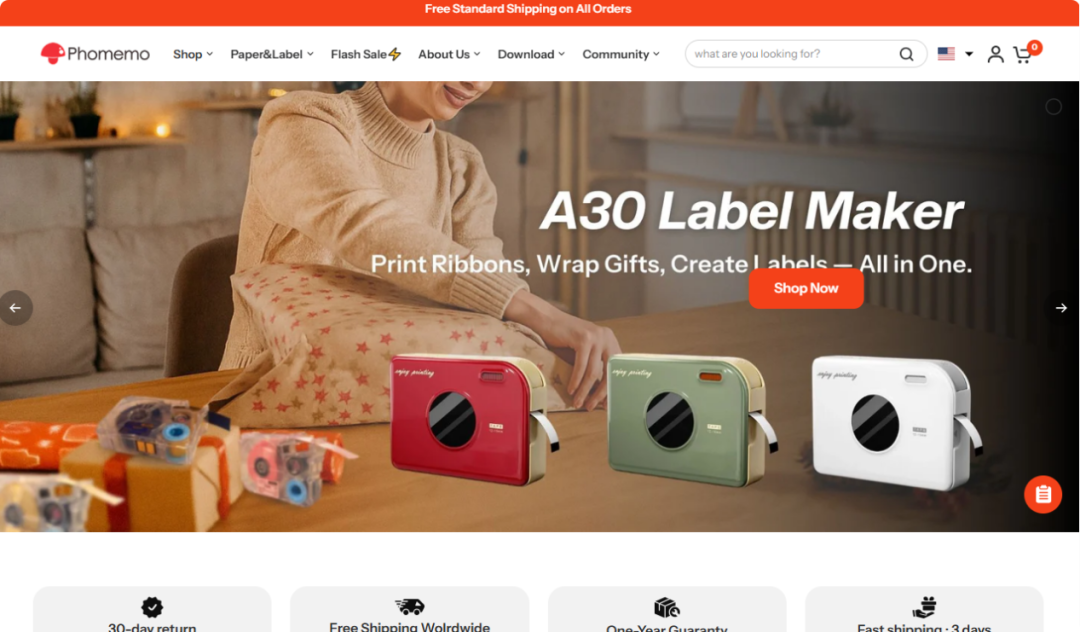
Task: Expand the Paper&Label dropdown menu
Action: coord(272,54)
